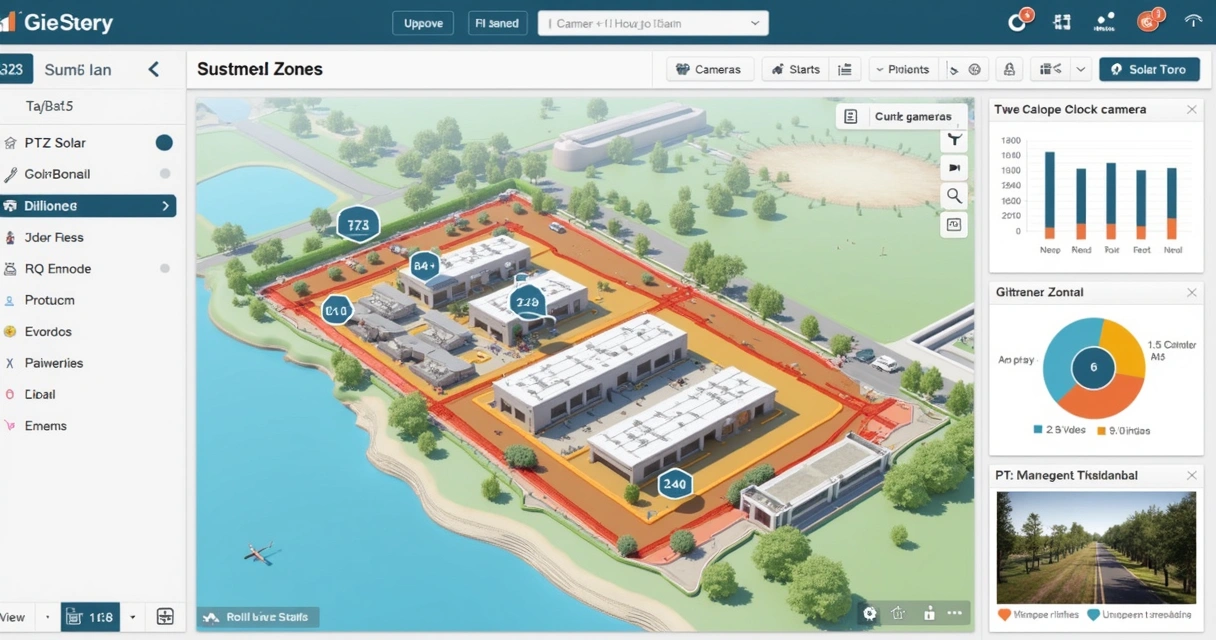Click the Solar Toro button

click(x=1149, y=70)
